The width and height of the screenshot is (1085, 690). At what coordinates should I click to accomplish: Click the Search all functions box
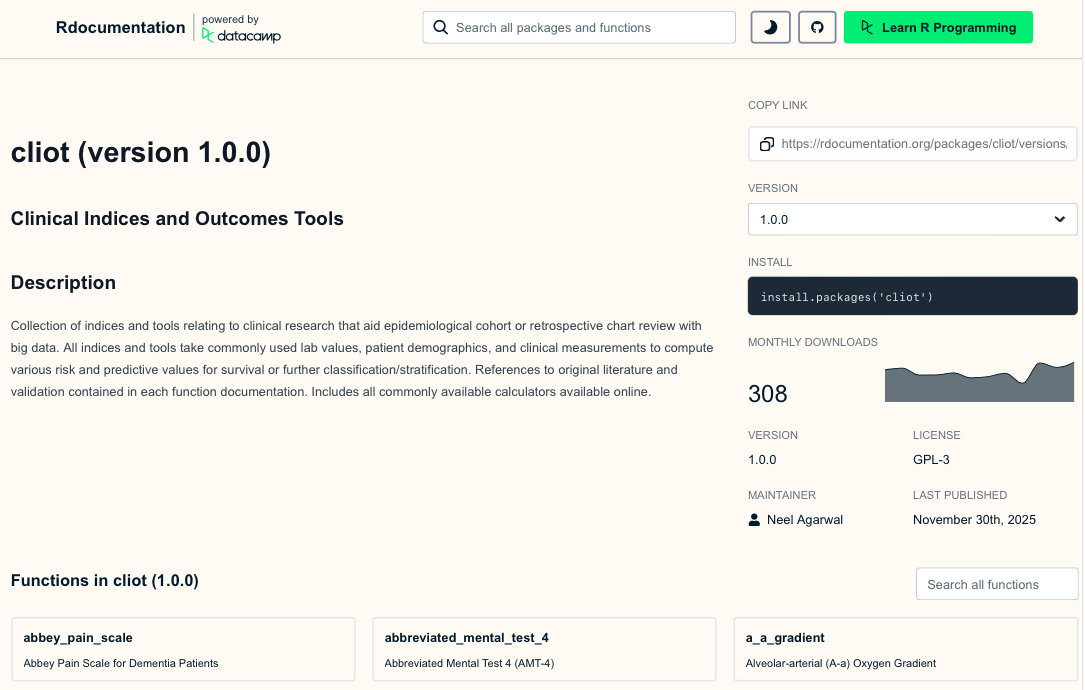click(996, 584)
